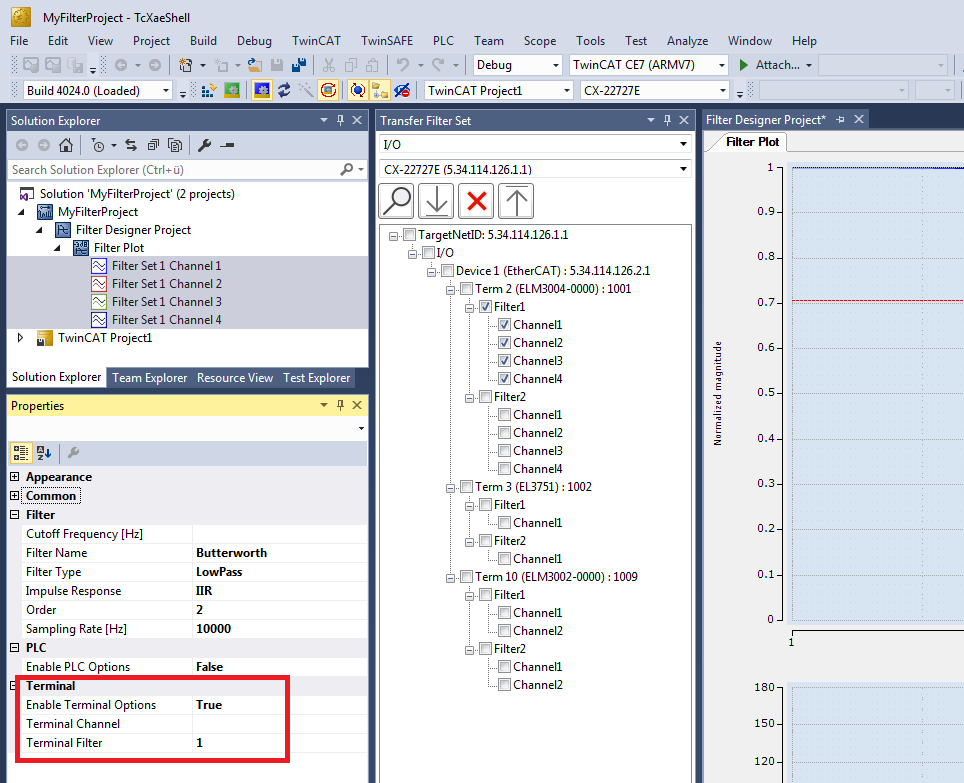The image size is (964, 783).
Task: Check the Device 1 (EtherCAT) checkbox
Action: [x=448, y=270]
